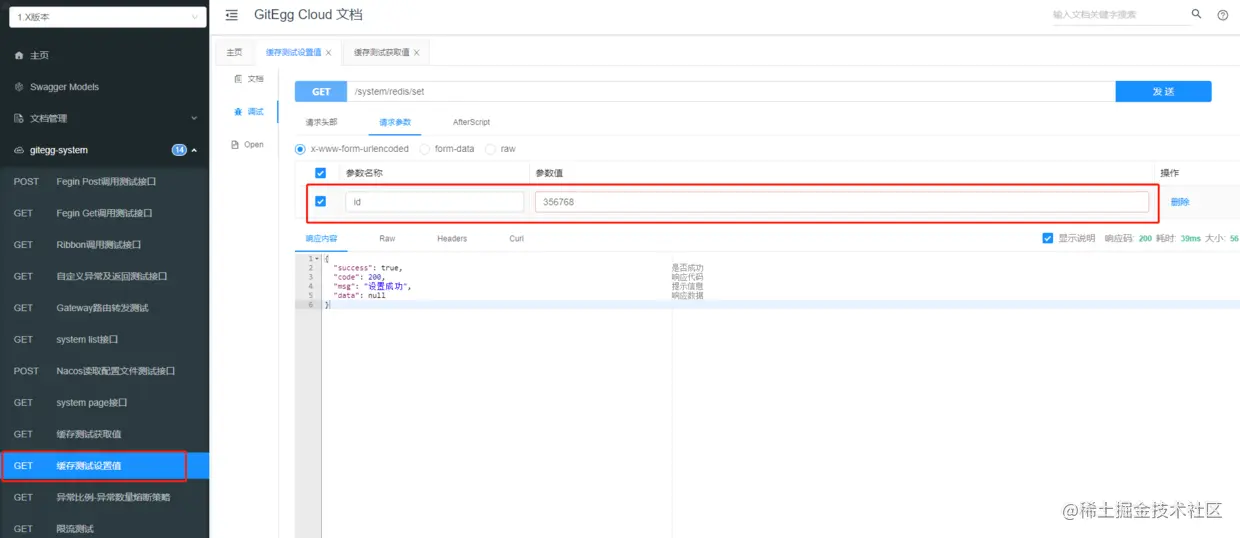Screen dimensions: 1240x538
Task: Click the 14 count badge
Action: [x=179, y=150]
